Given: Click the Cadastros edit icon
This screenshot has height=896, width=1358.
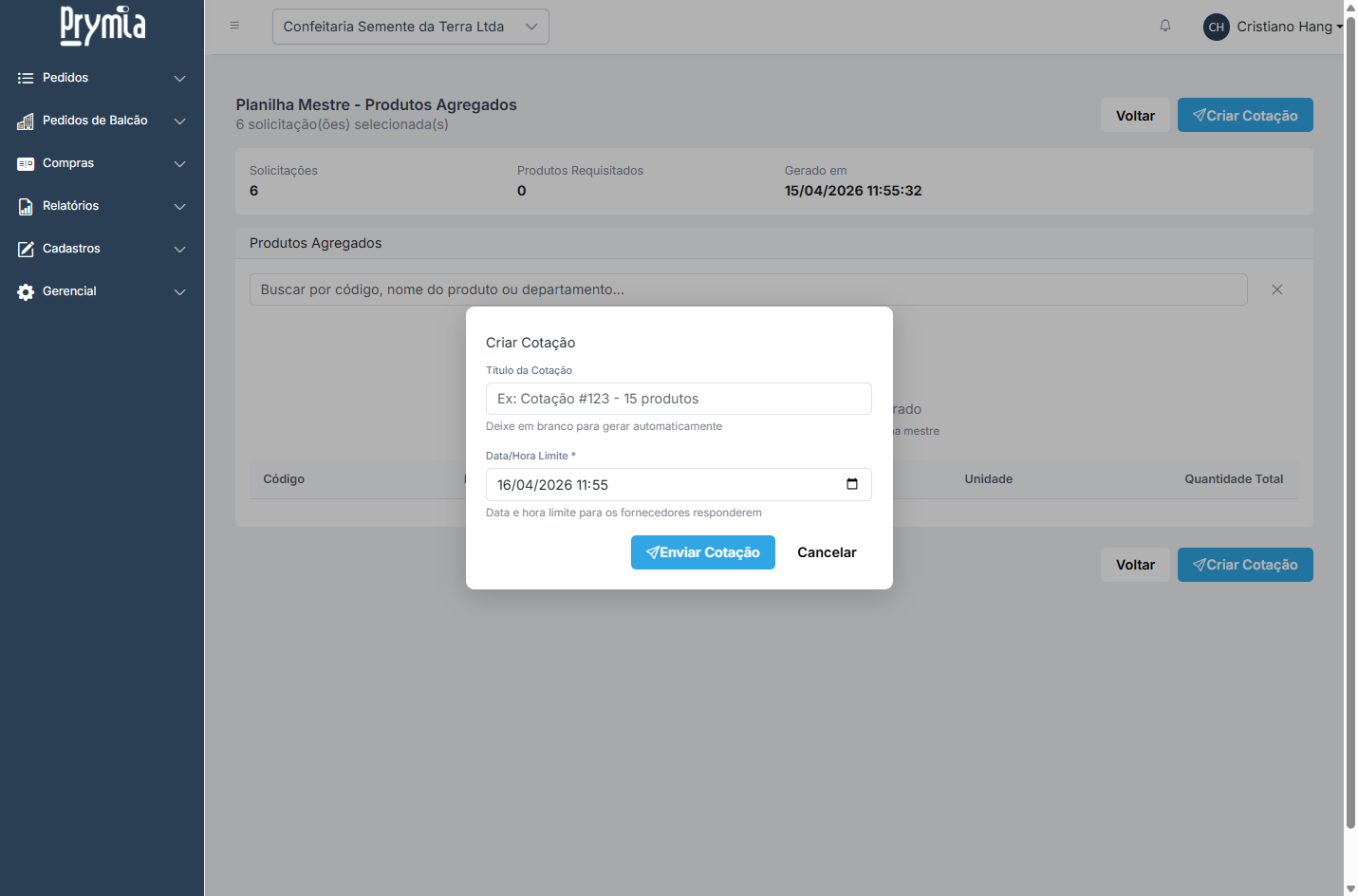Looking at the screenshot, I should [x=26, y=250].
